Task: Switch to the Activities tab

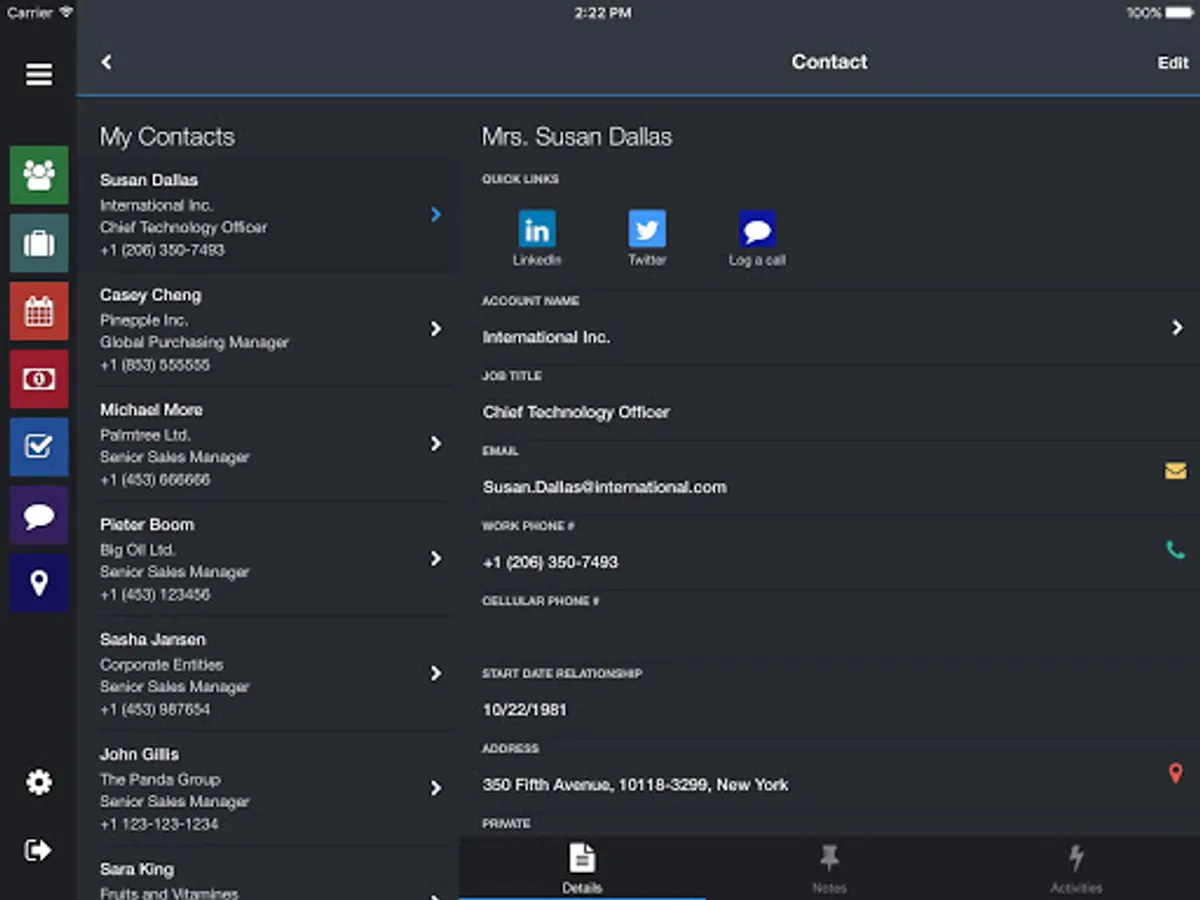Action: [x=1076, y=868]
